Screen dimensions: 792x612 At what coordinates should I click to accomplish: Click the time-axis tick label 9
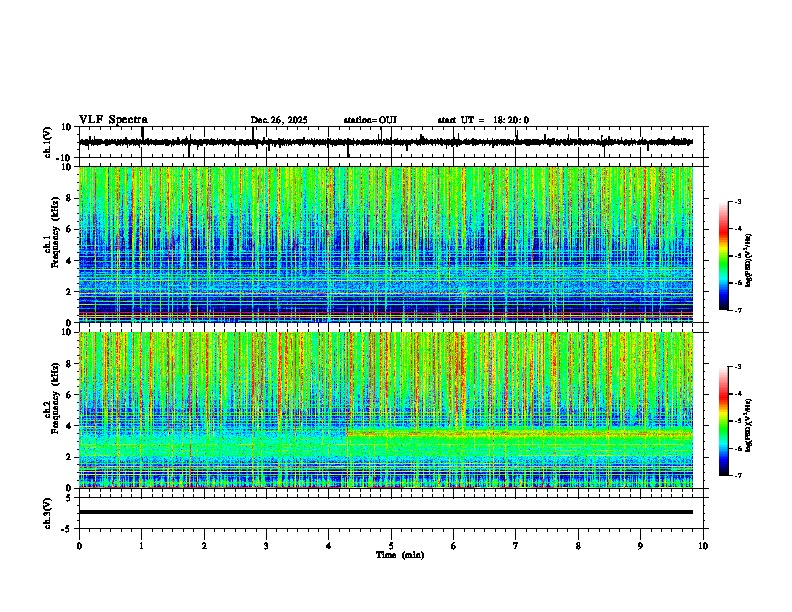pos(640,546)
